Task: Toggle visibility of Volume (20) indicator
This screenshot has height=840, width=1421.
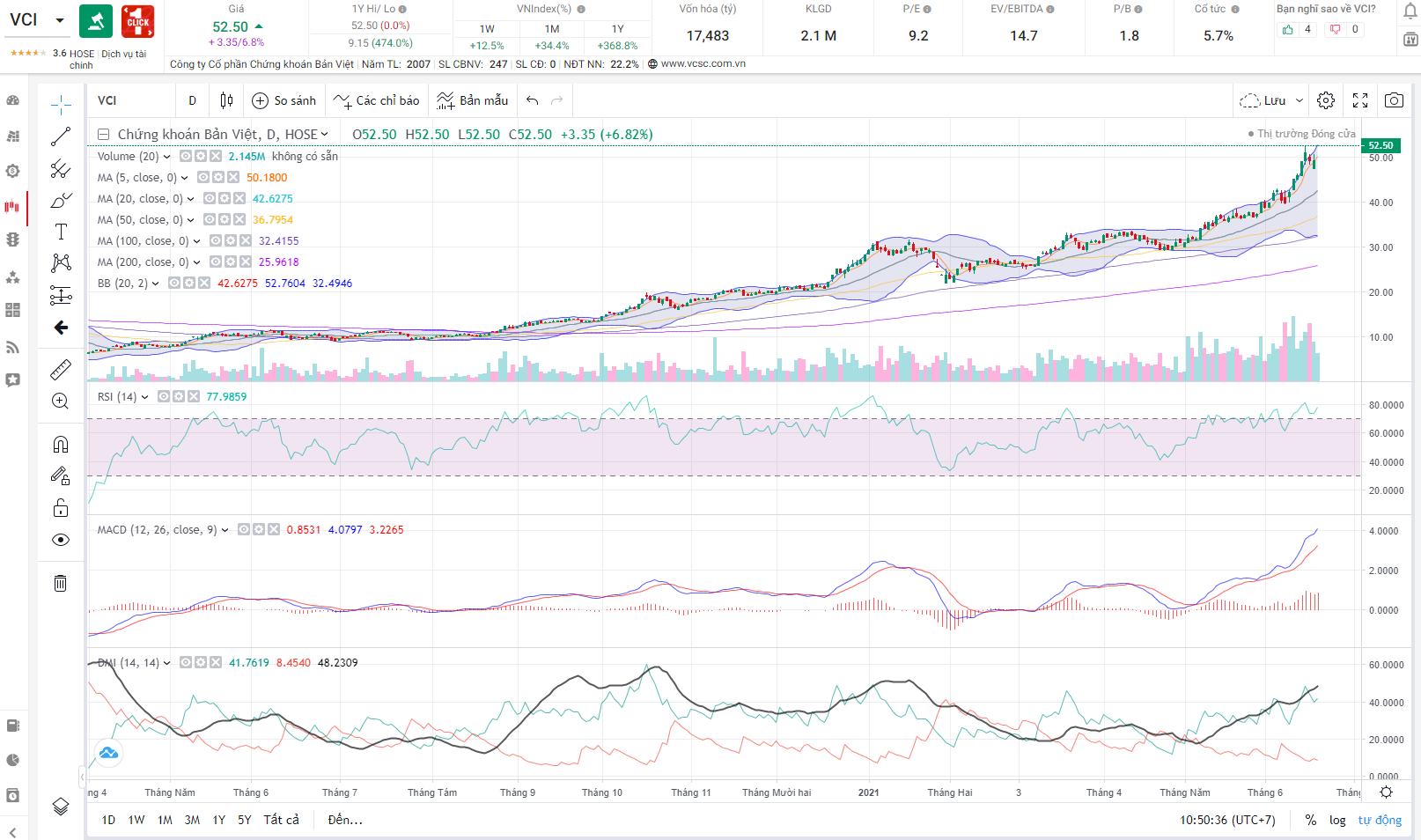Action: 186,156
